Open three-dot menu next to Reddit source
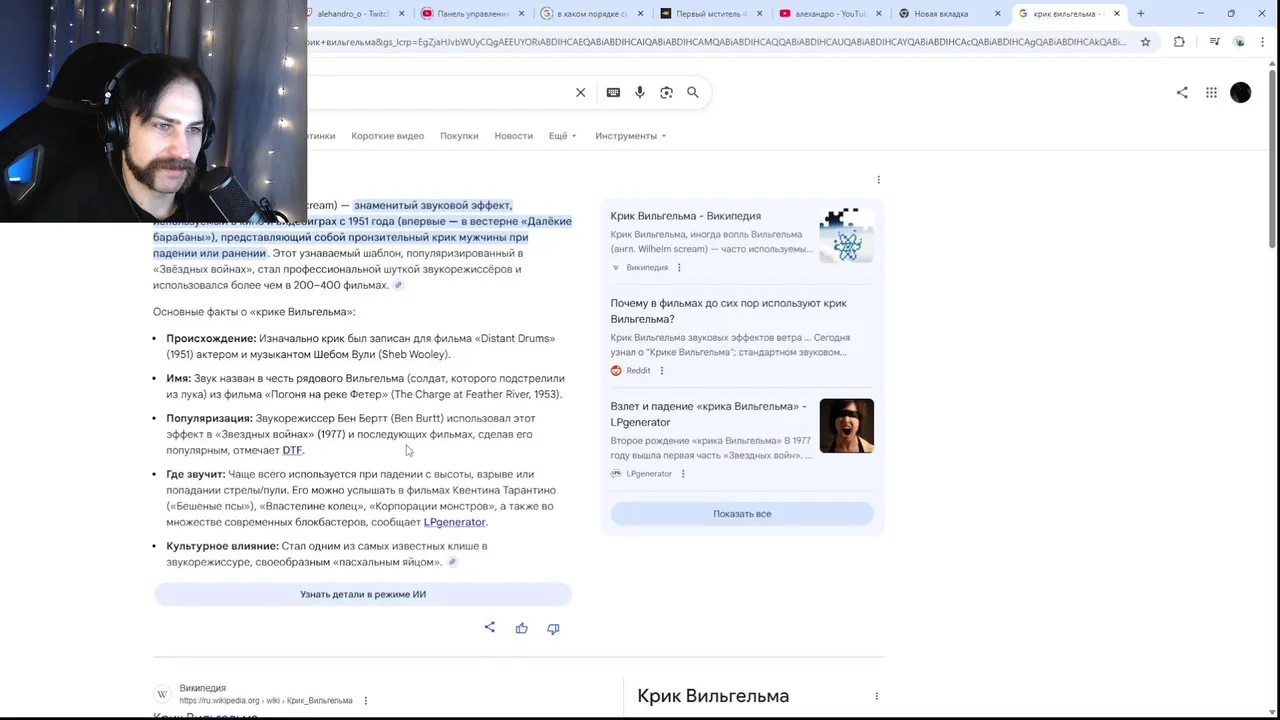The image size is (1280, 720). (x=661, y=370)
